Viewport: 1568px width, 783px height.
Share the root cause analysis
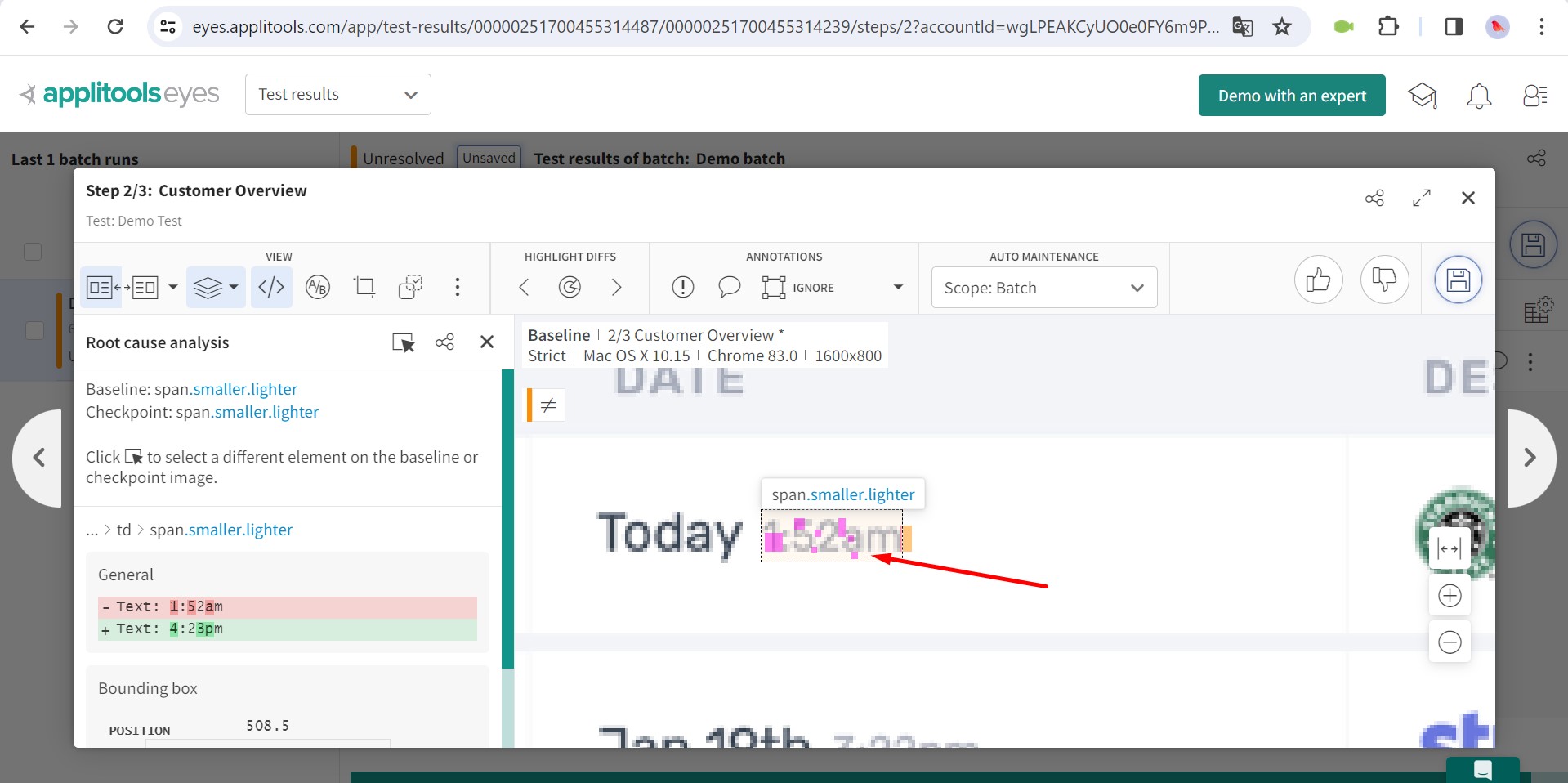pos(444,342)
